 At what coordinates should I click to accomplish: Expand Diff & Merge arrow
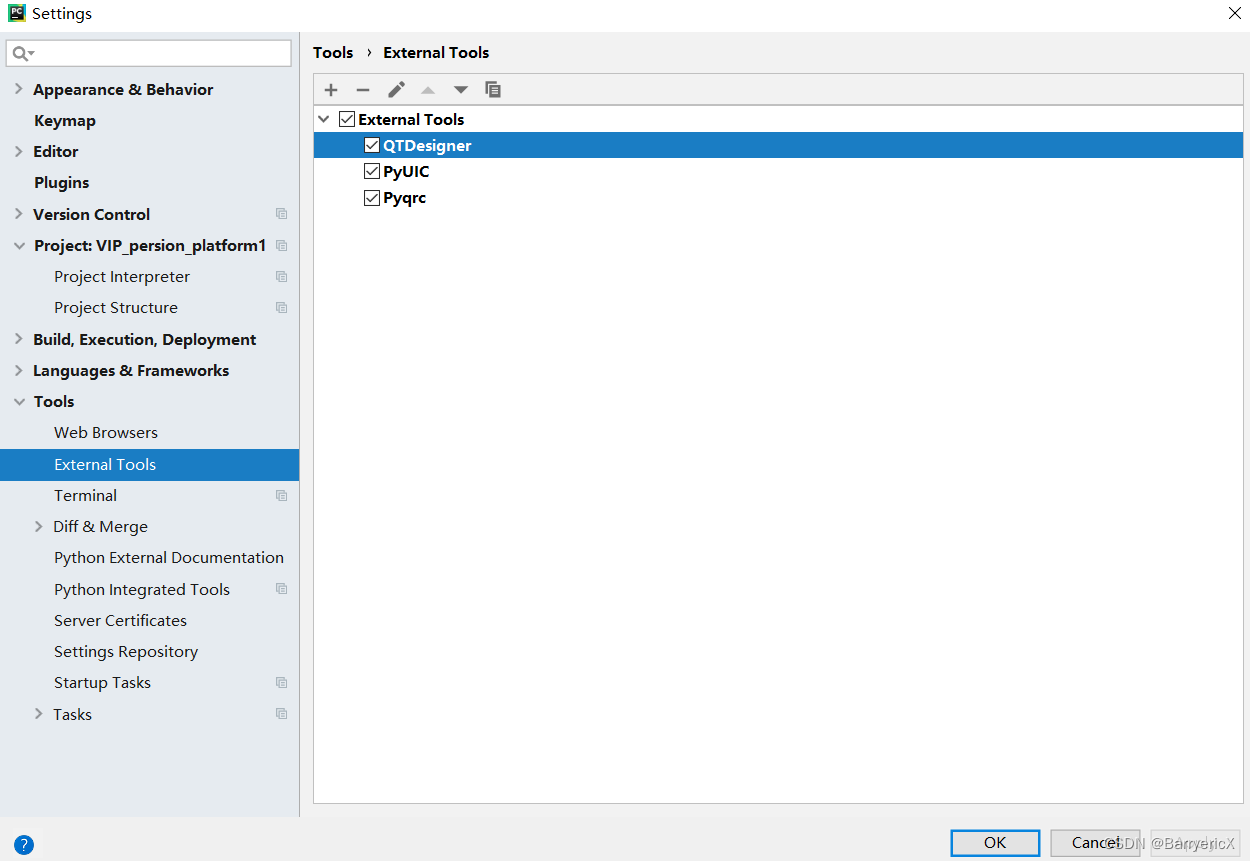tap(39, 526)
